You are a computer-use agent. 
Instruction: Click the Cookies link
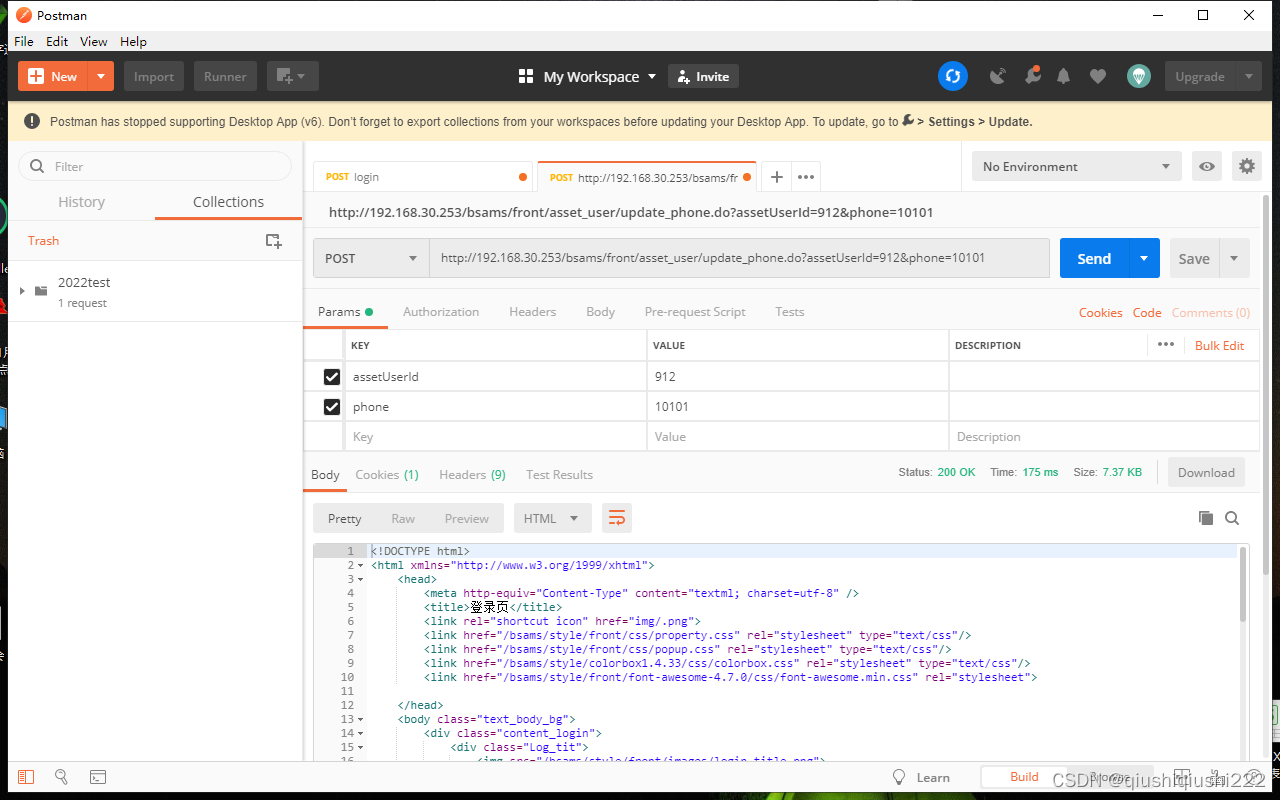coord(1100,313)
